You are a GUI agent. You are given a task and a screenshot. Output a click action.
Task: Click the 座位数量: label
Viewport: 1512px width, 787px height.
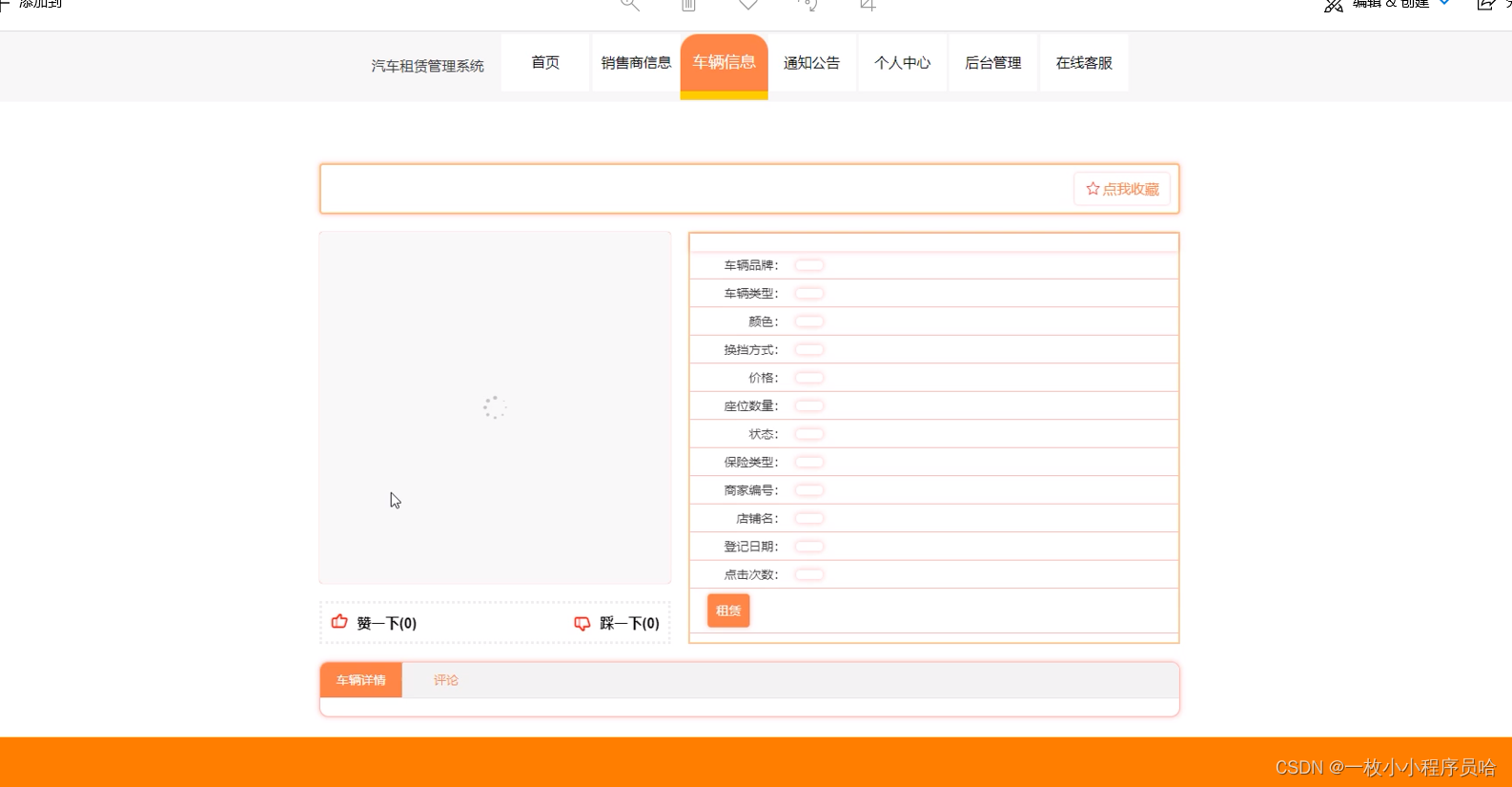[751, 406]
